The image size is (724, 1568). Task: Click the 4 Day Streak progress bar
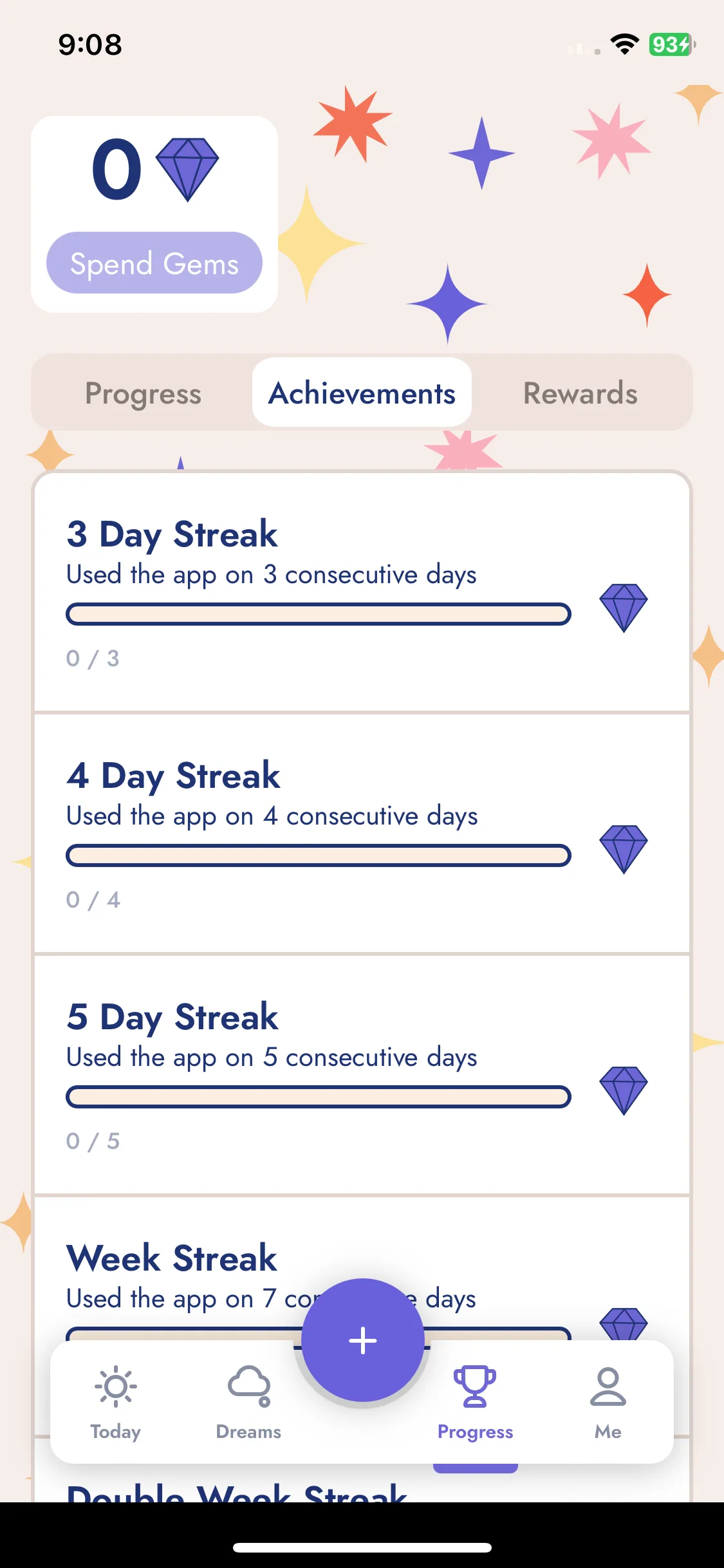coord(319,855)
